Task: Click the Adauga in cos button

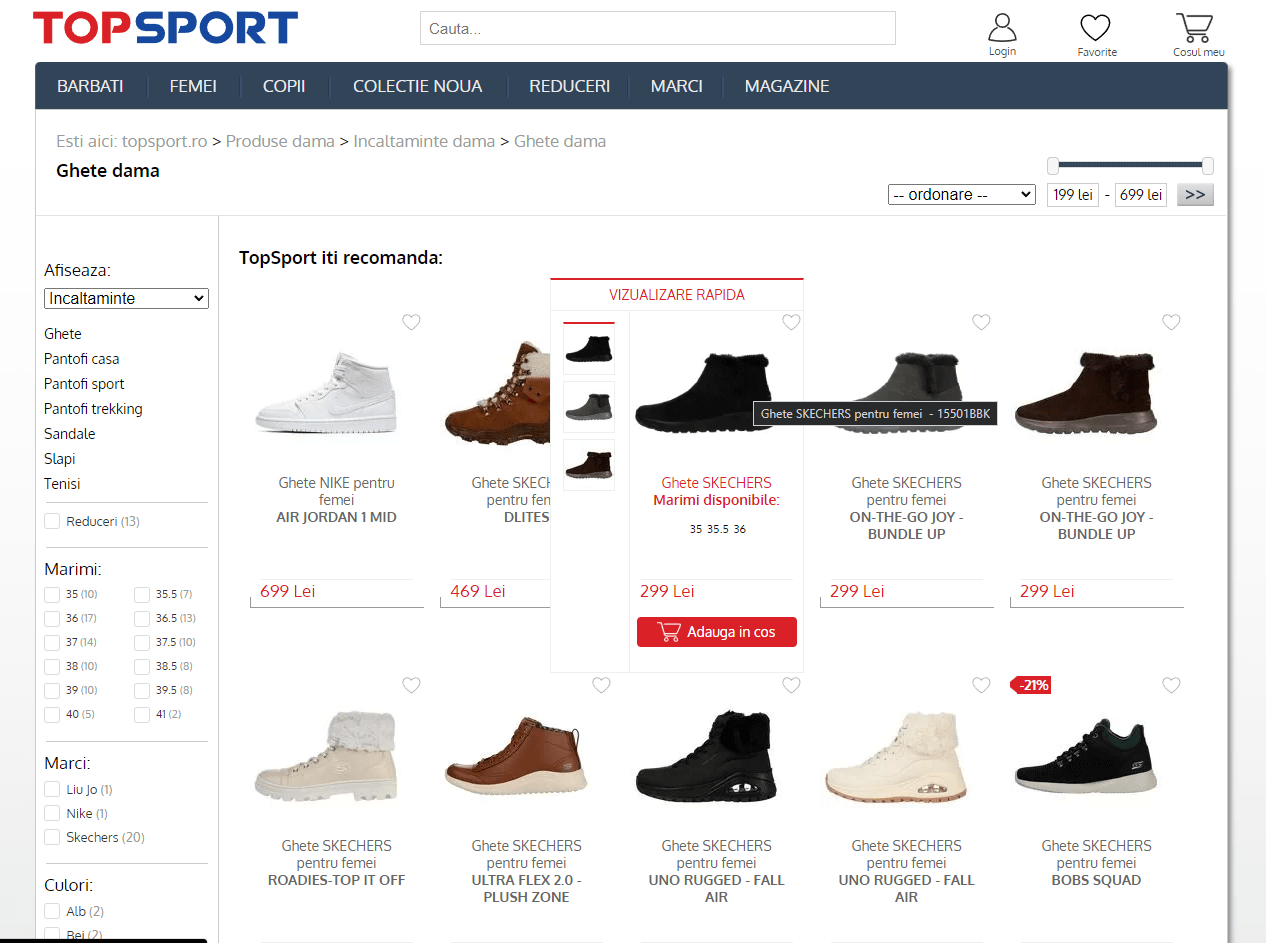Action: coord(717,632)
